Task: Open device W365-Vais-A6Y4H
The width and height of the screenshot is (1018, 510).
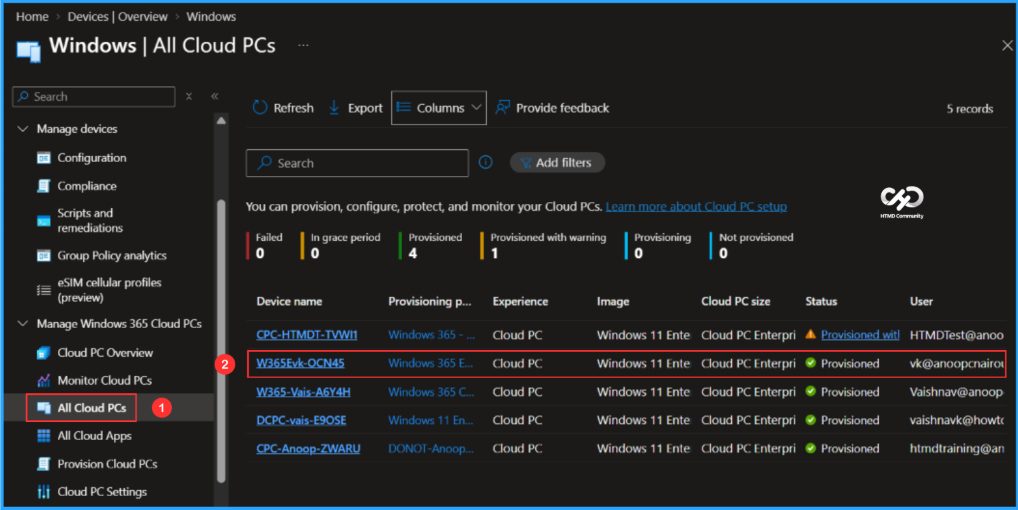Action: 303,392
